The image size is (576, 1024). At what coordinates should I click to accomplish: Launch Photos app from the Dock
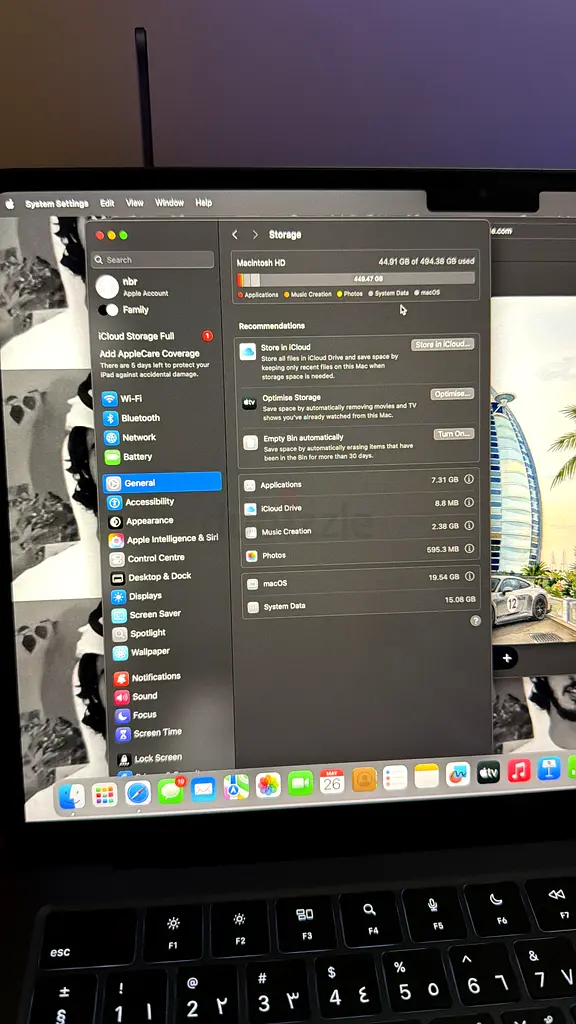pos(268,784)
